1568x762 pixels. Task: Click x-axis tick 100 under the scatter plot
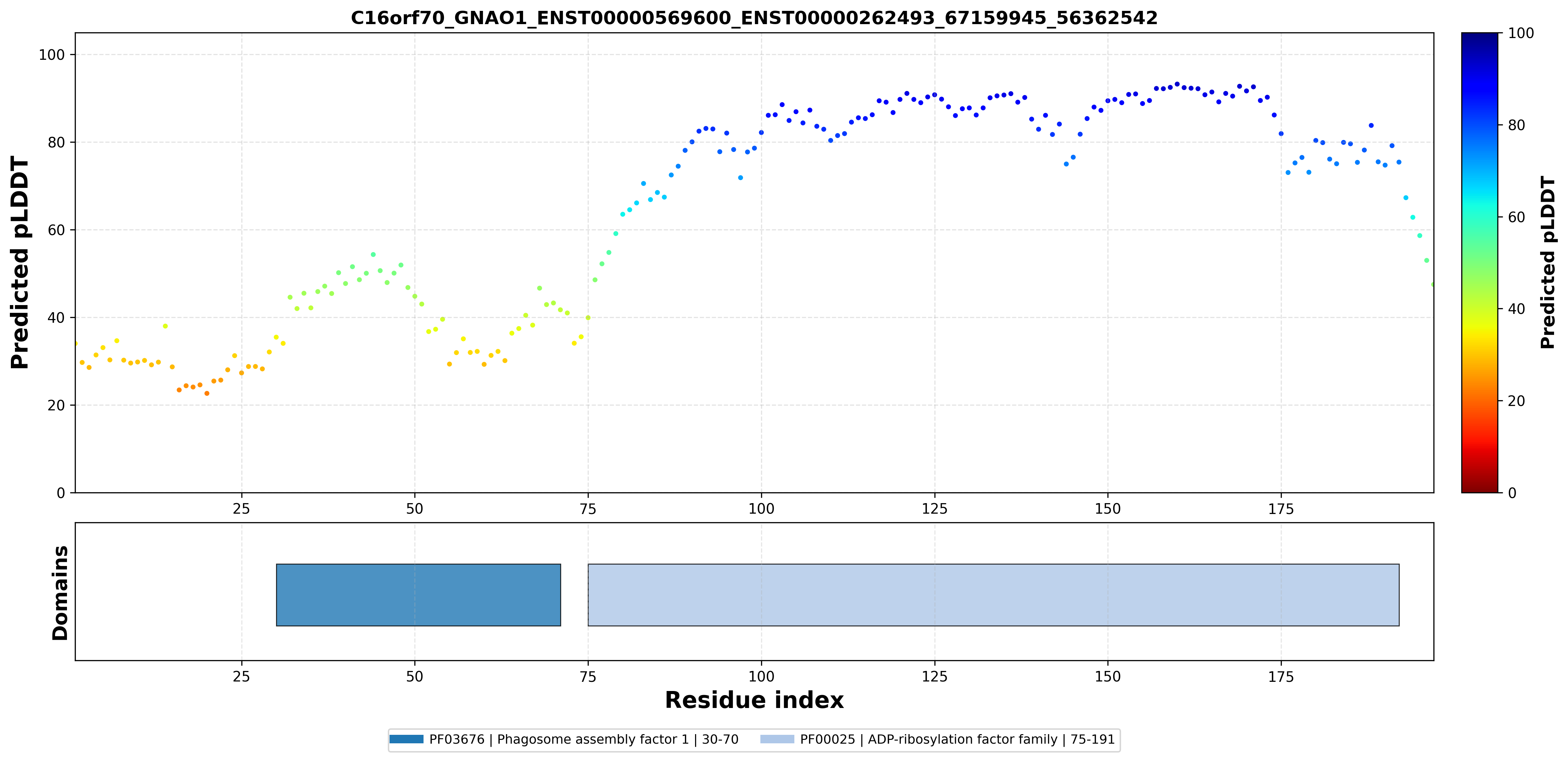point(761,509)
